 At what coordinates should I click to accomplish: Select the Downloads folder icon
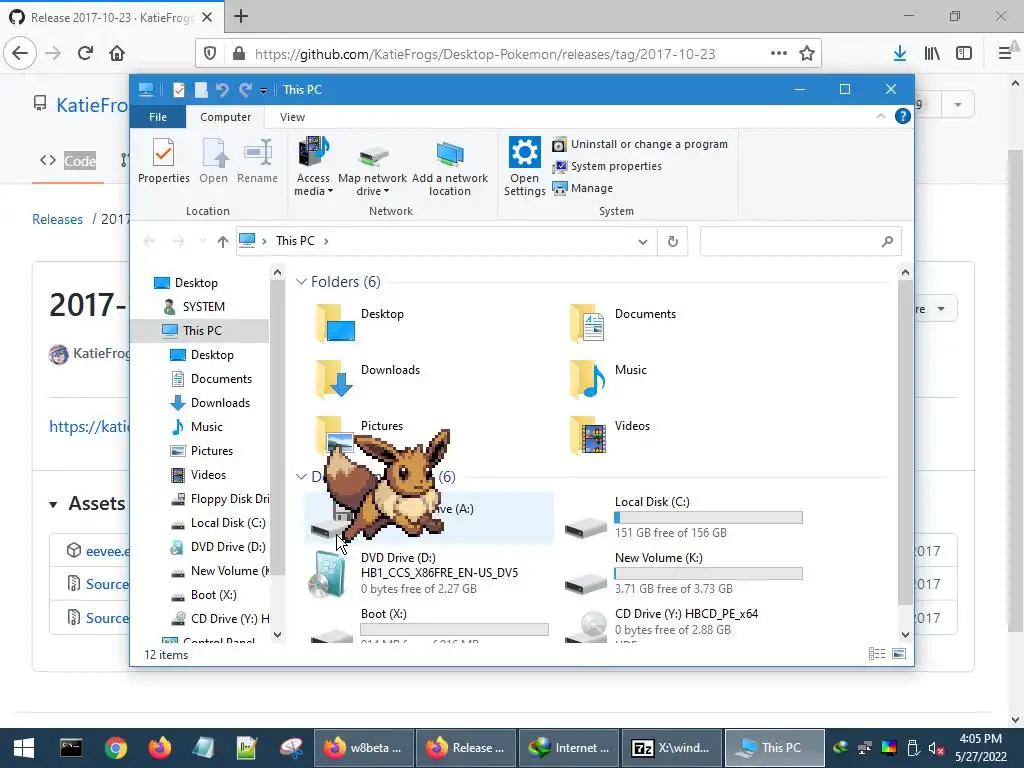[x=335, y=379]
